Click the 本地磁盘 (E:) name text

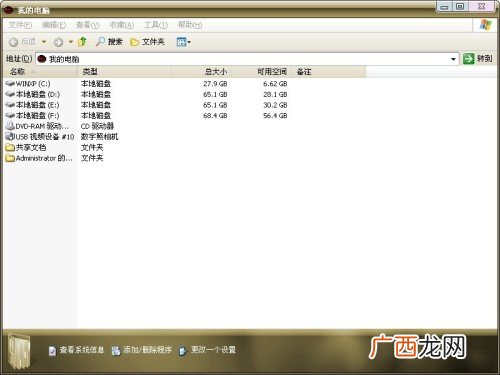pyautogui.click(x=38, y=105)
